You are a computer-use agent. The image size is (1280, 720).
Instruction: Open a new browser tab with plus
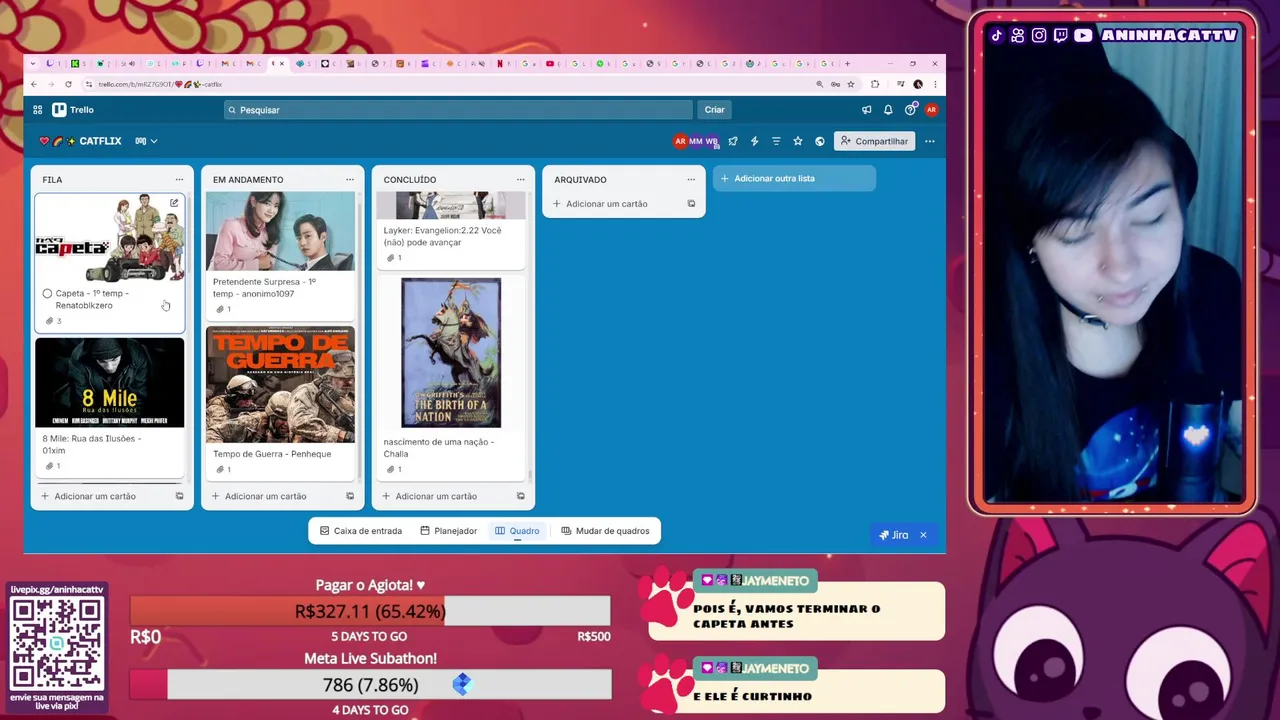click(x=848, y=64)
